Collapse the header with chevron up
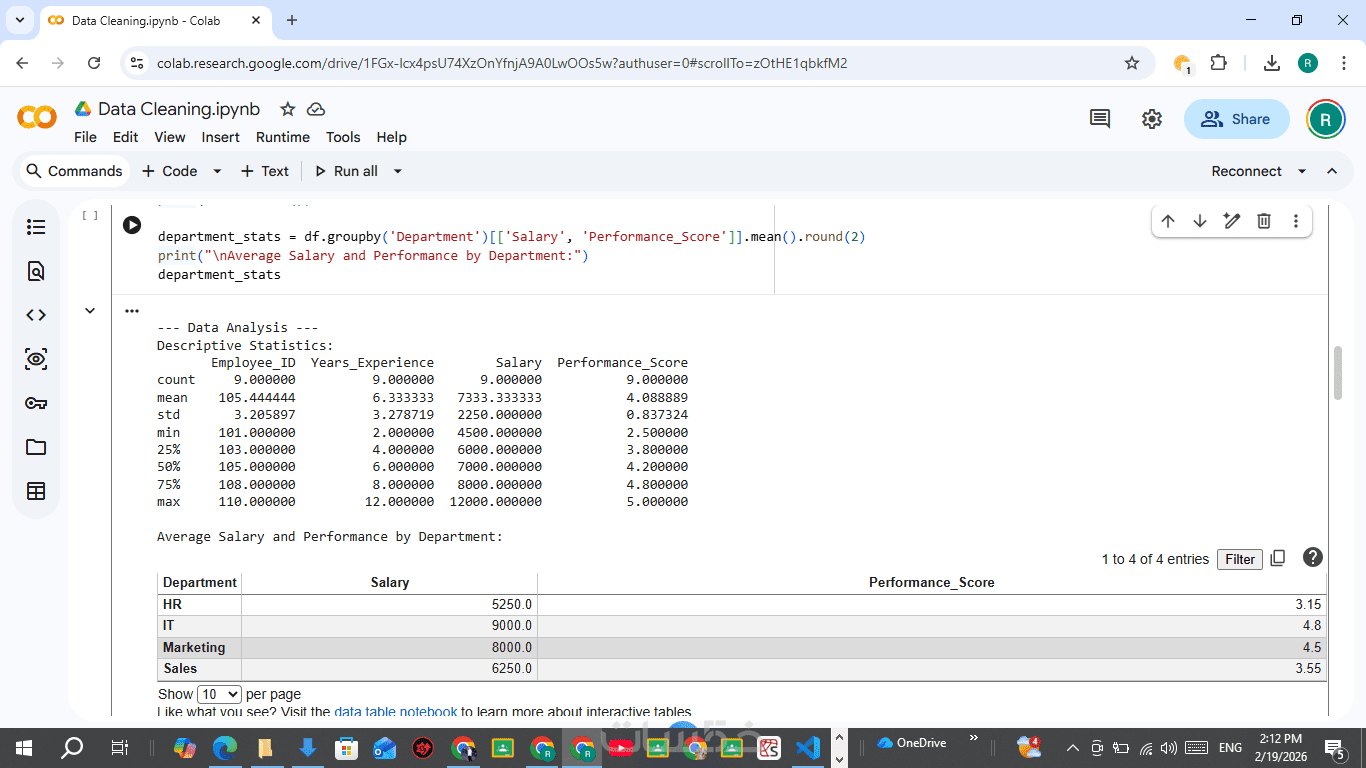 point(1332,171)
